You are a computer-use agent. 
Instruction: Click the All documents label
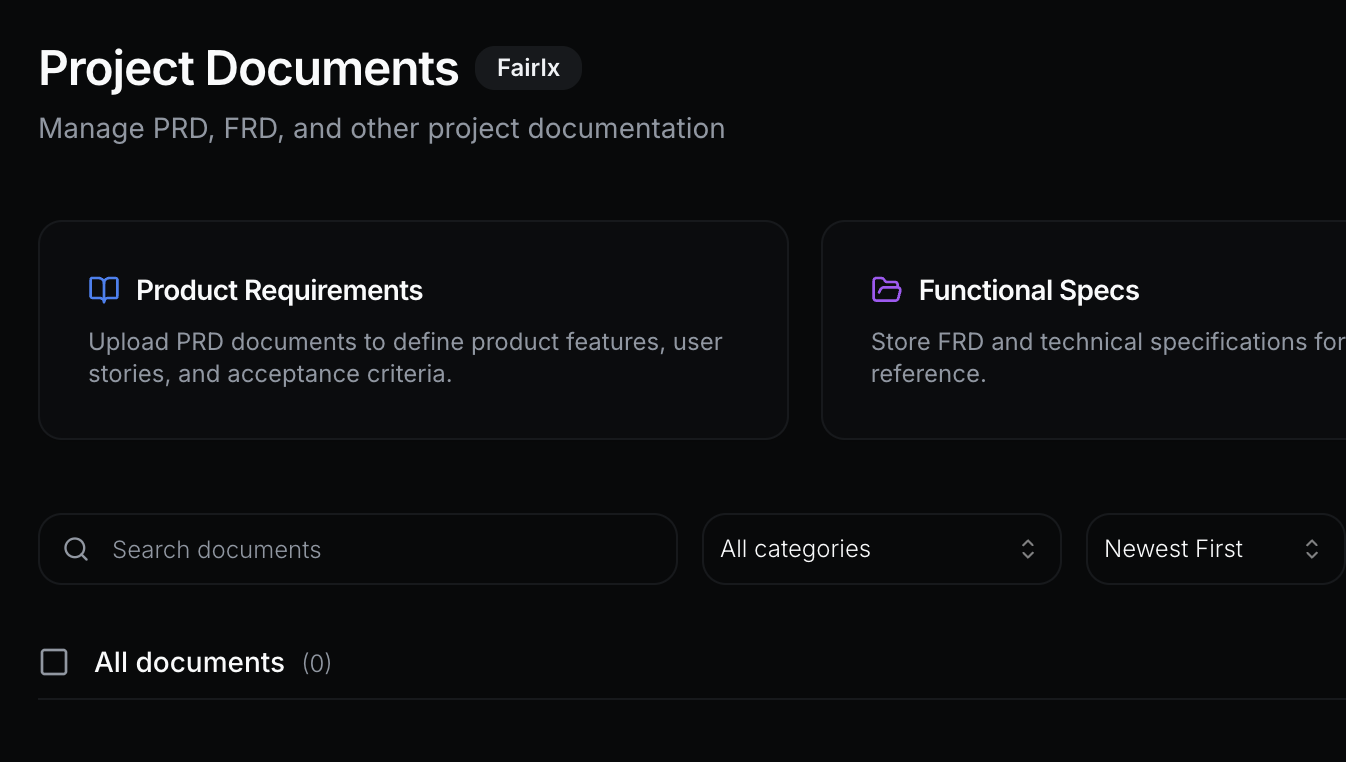[190, 662]
